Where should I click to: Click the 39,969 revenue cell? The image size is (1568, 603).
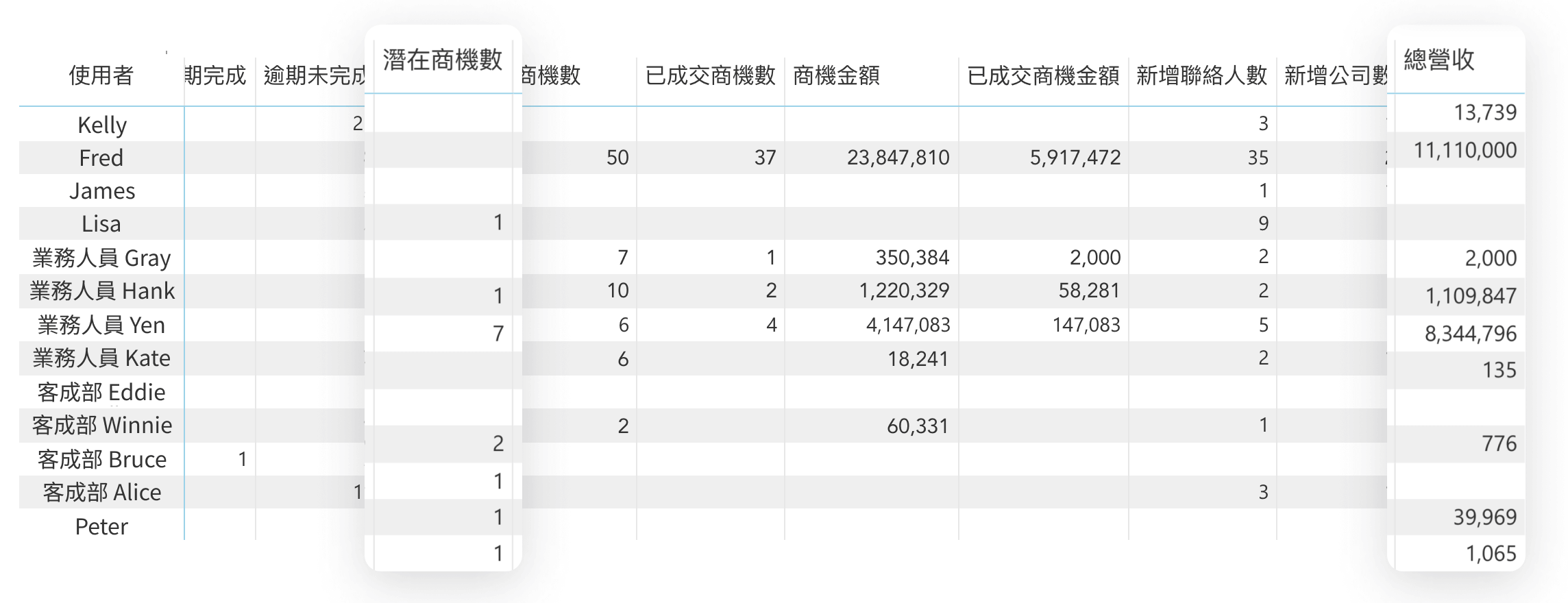pos(1485,517)
